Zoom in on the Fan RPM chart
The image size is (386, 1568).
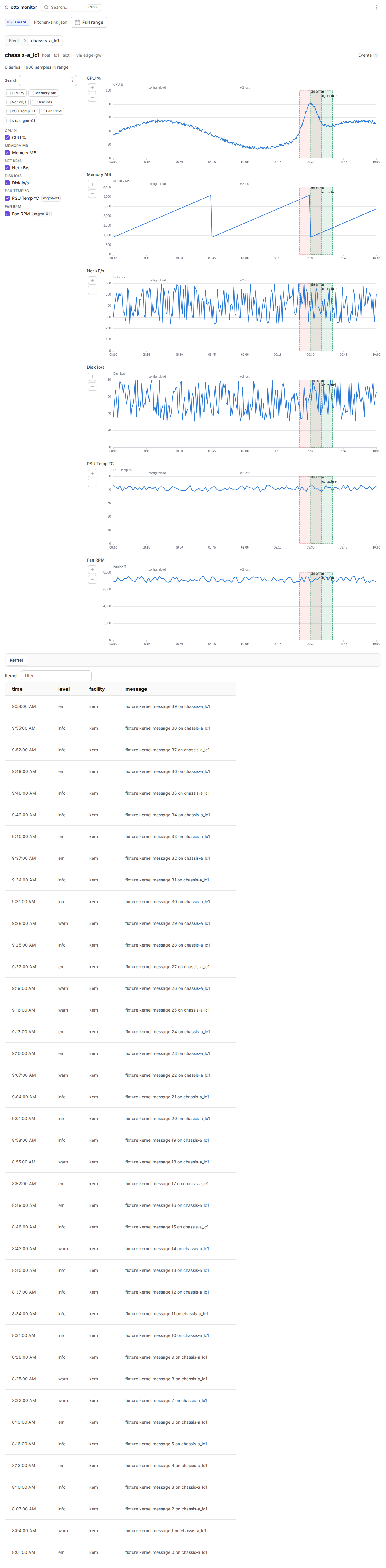92,570
